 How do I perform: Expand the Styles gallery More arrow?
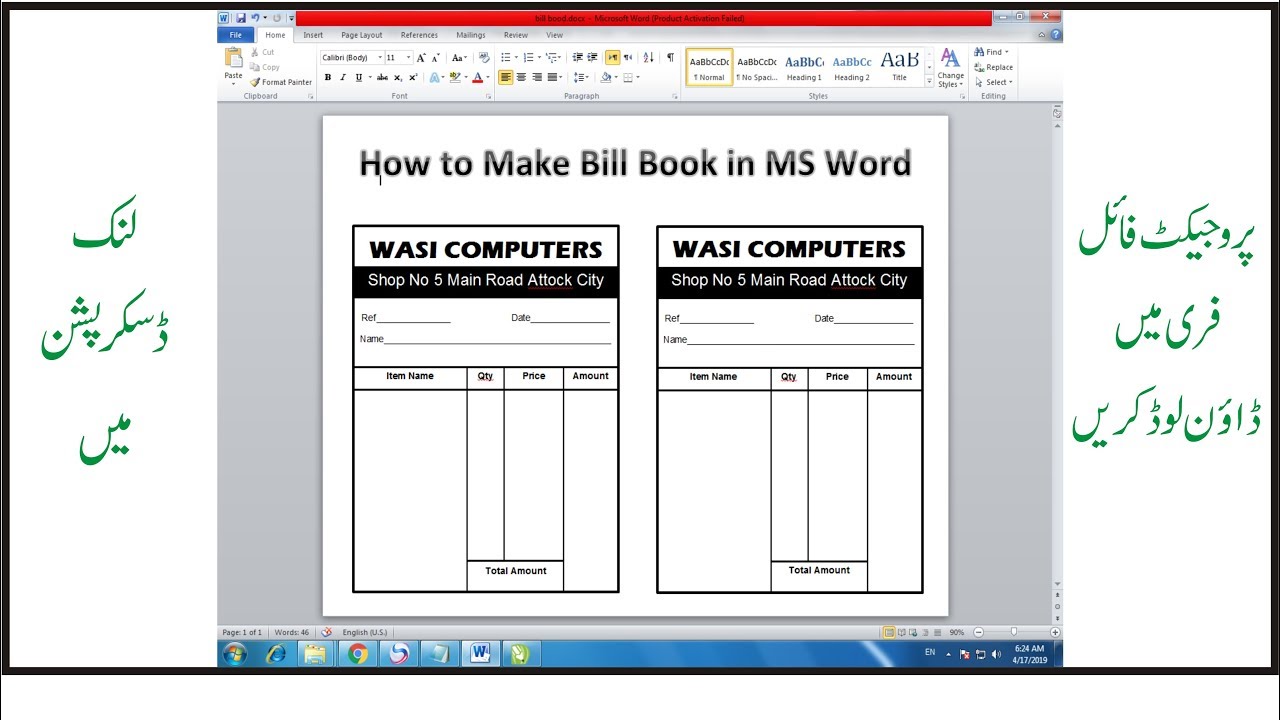point(930,82)
